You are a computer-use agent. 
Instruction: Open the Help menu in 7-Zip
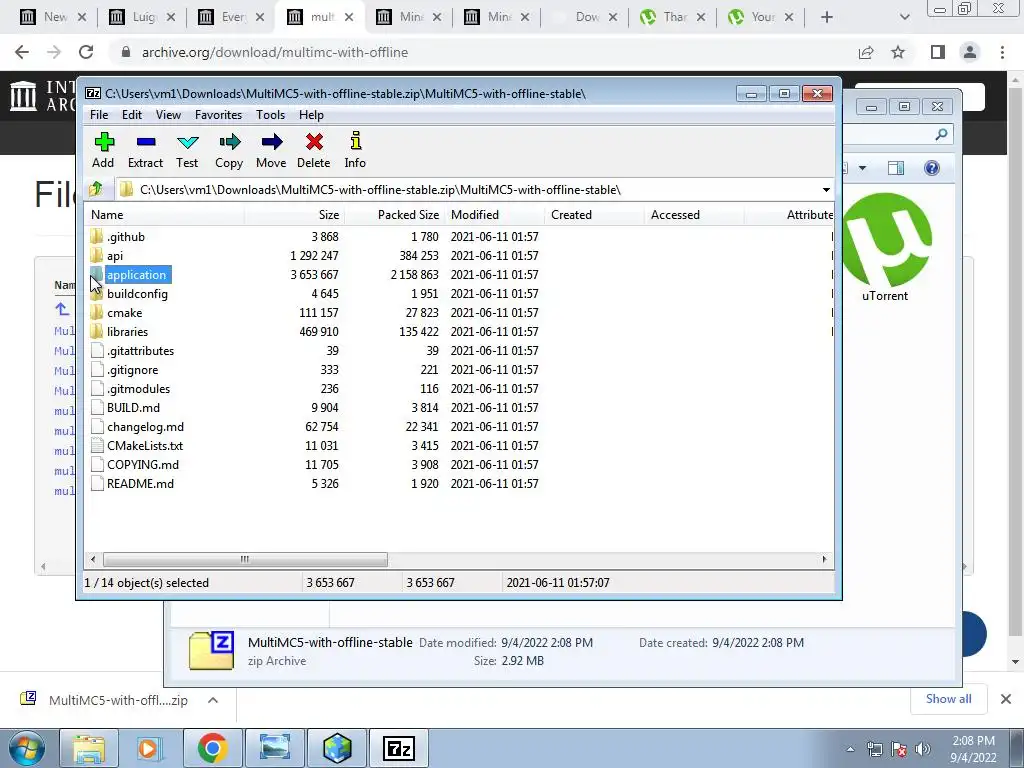312,115
